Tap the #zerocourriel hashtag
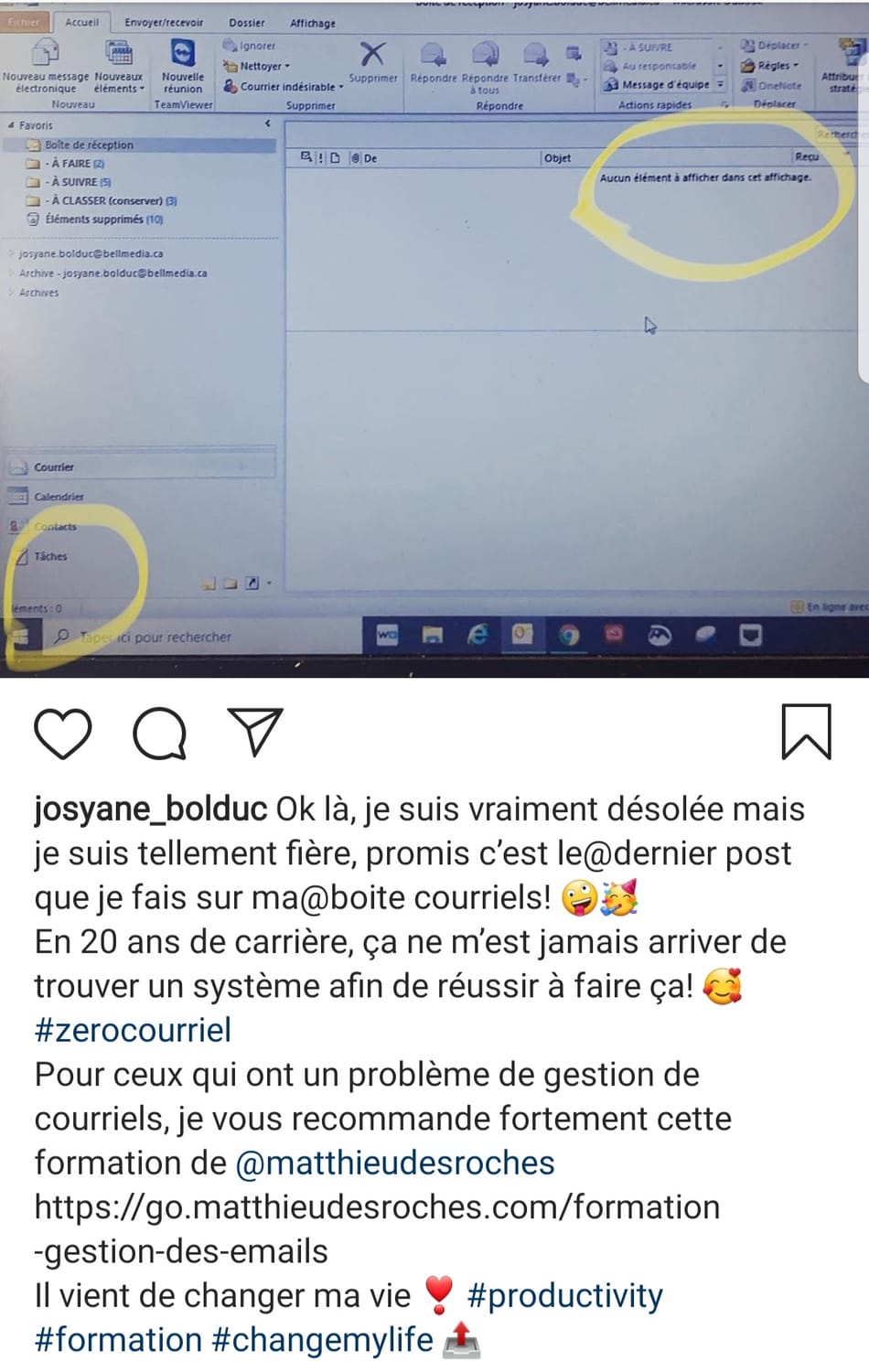This screenshot has height=1372, width=869. pyautogui.click(x=133, y=1030)
